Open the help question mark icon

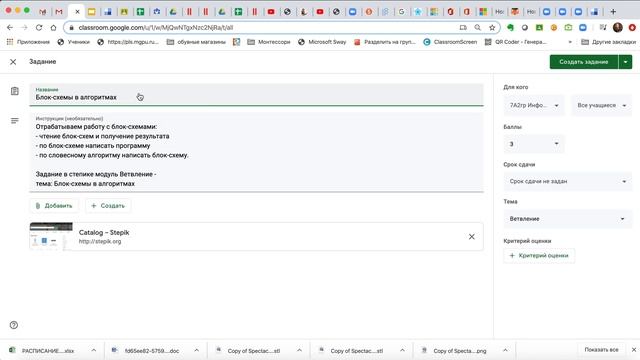coord(13,325)
